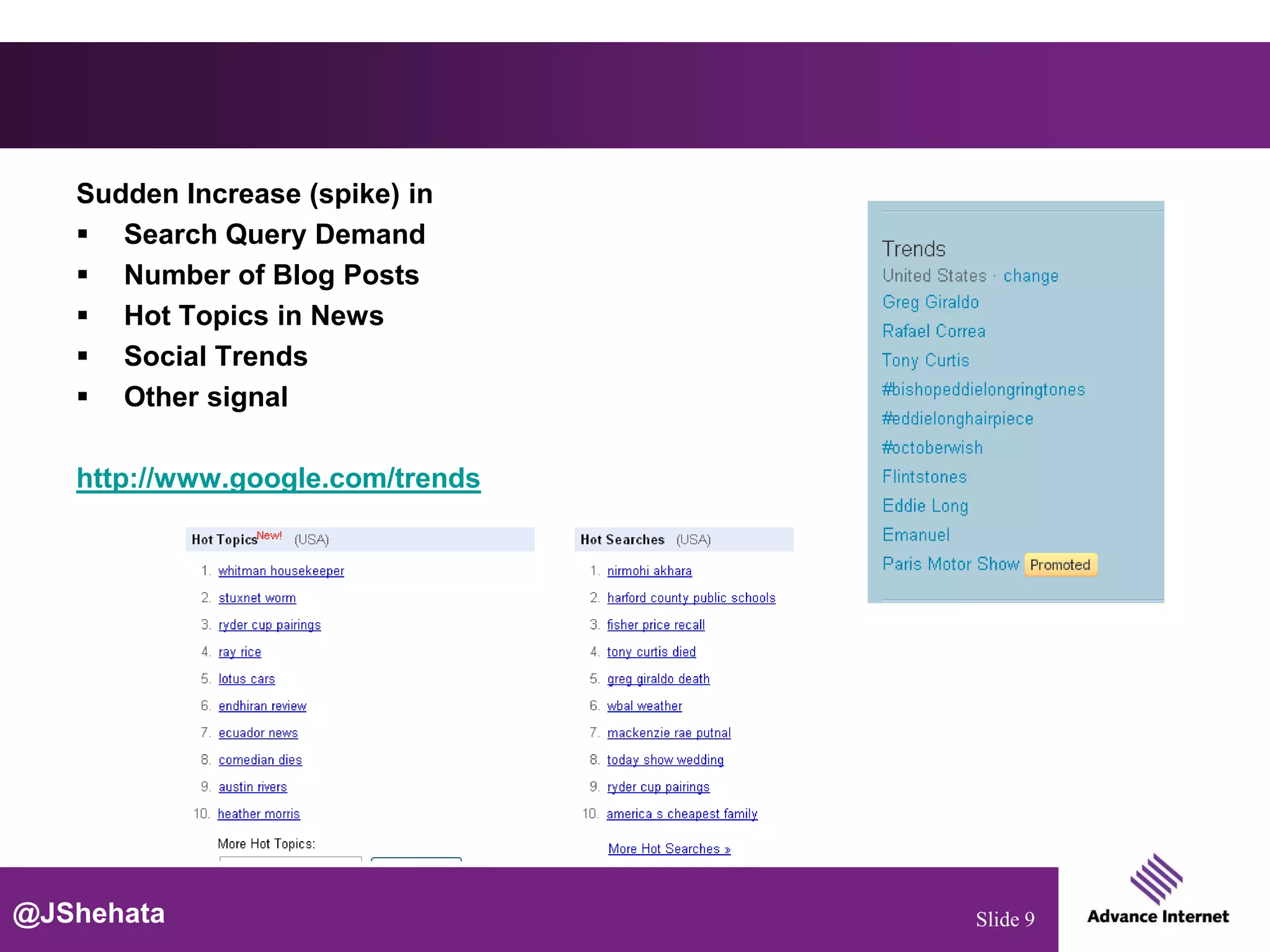Select 'tony curtis died' hot search

click(x=652, y=652)
